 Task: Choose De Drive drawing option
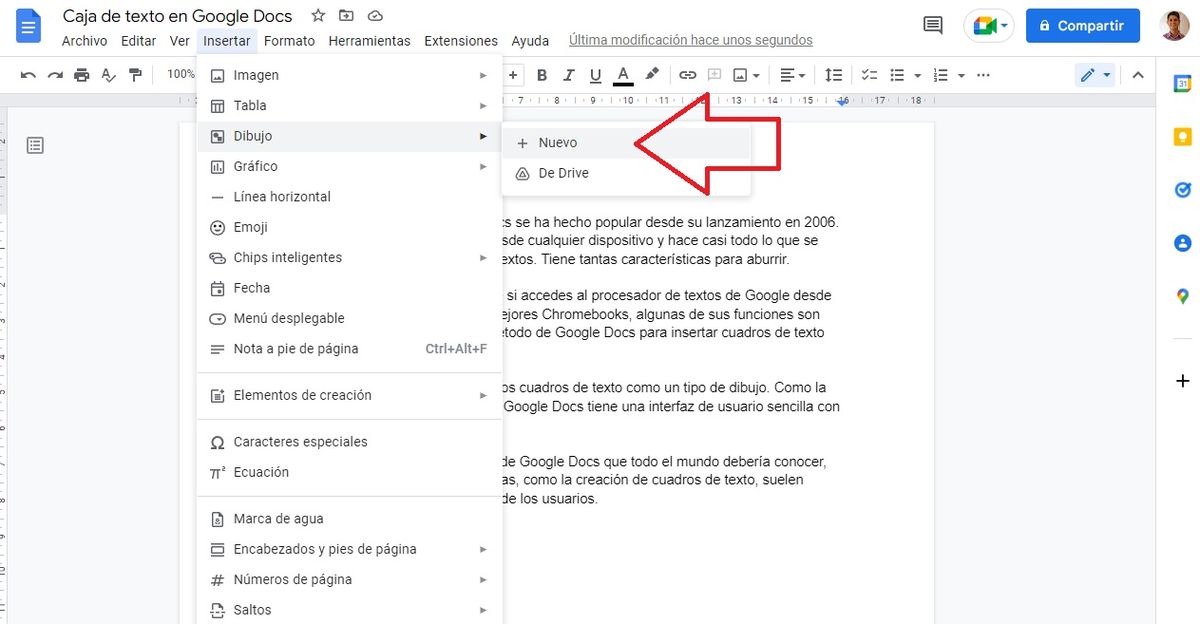626,173
